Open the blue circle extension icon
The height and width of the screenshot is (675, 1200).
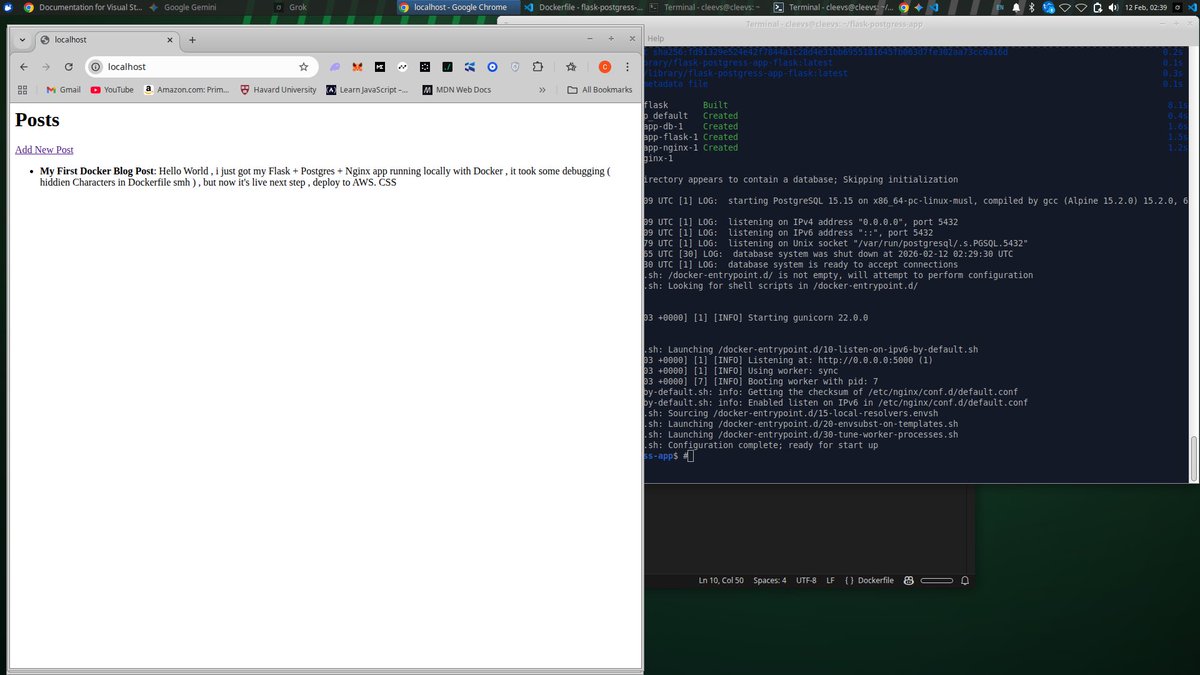point(493,67)
